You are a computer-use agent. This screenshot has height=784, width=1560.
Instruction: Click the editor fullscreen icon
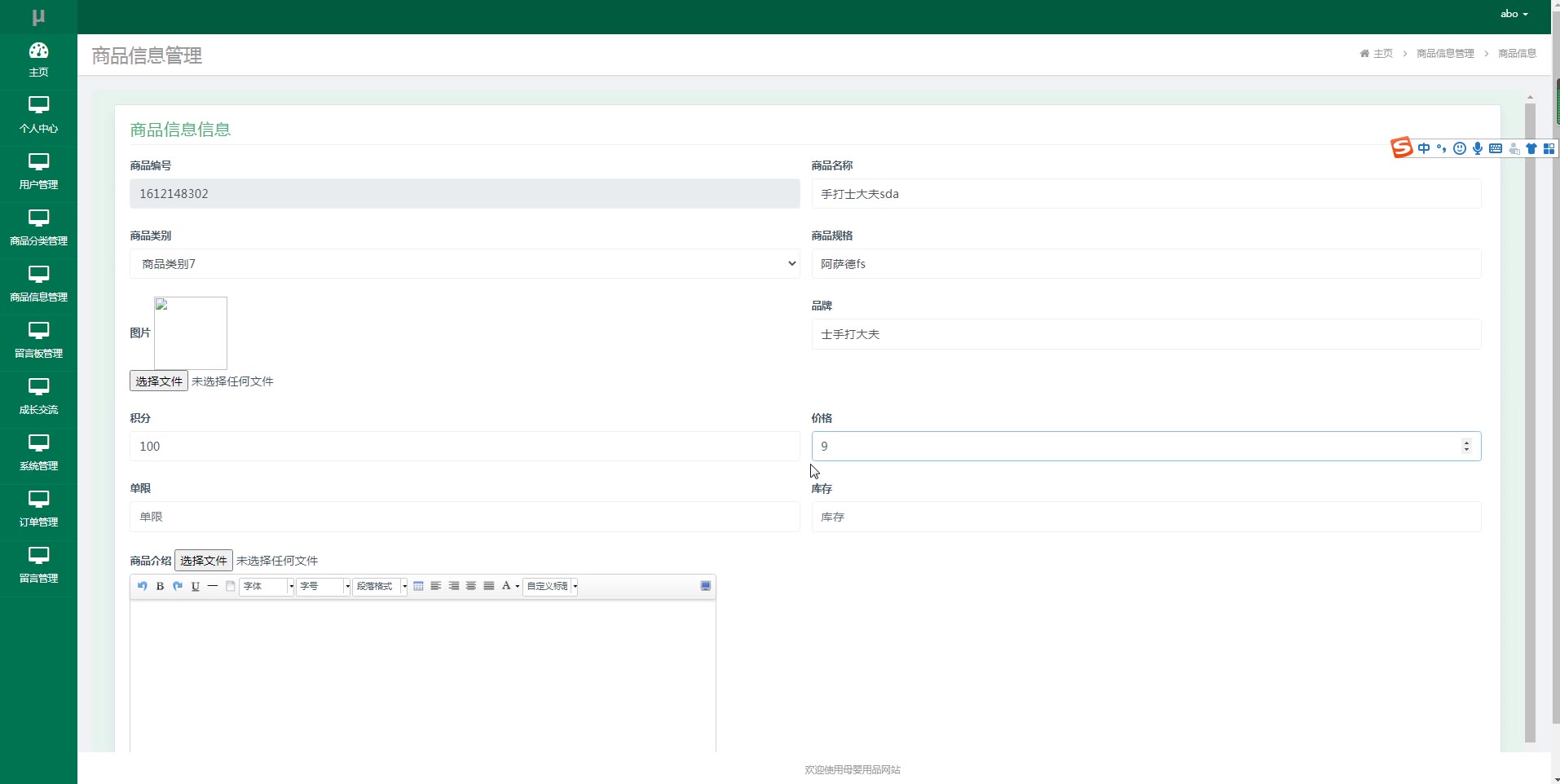706,586
